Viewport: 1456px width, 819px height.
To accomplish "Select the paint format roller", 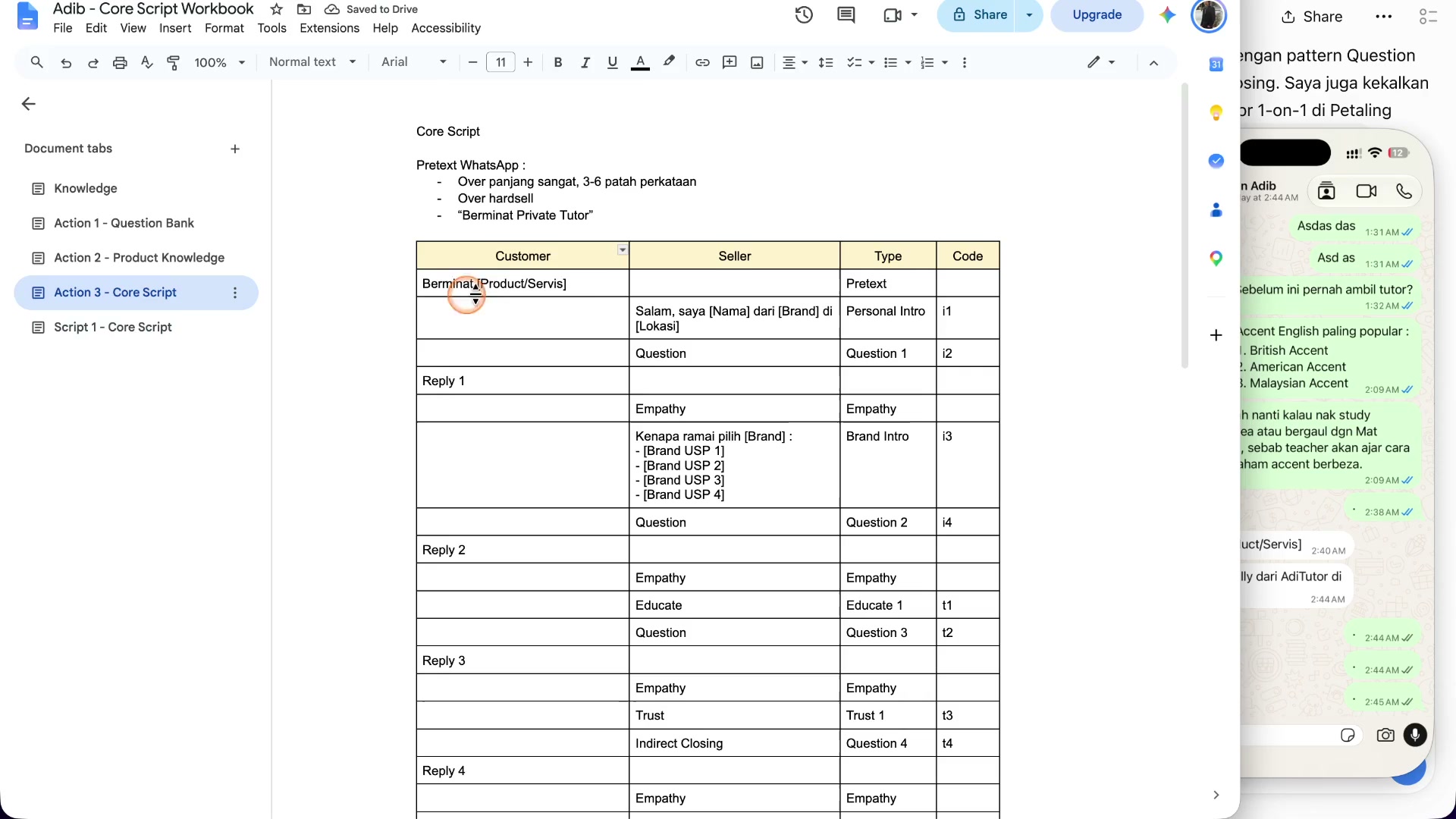I will pos(174,63).
